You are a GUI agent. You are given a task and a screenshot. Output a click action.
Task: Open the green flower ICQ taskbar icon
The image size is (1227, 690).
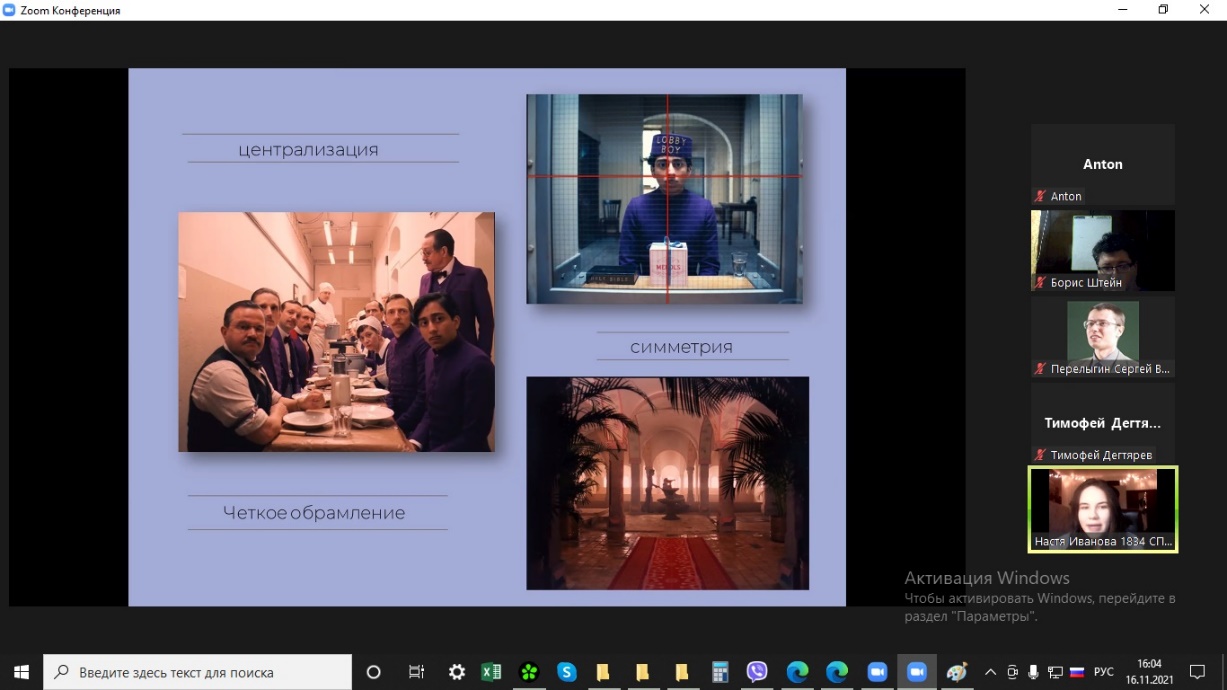tap(529, 672)
